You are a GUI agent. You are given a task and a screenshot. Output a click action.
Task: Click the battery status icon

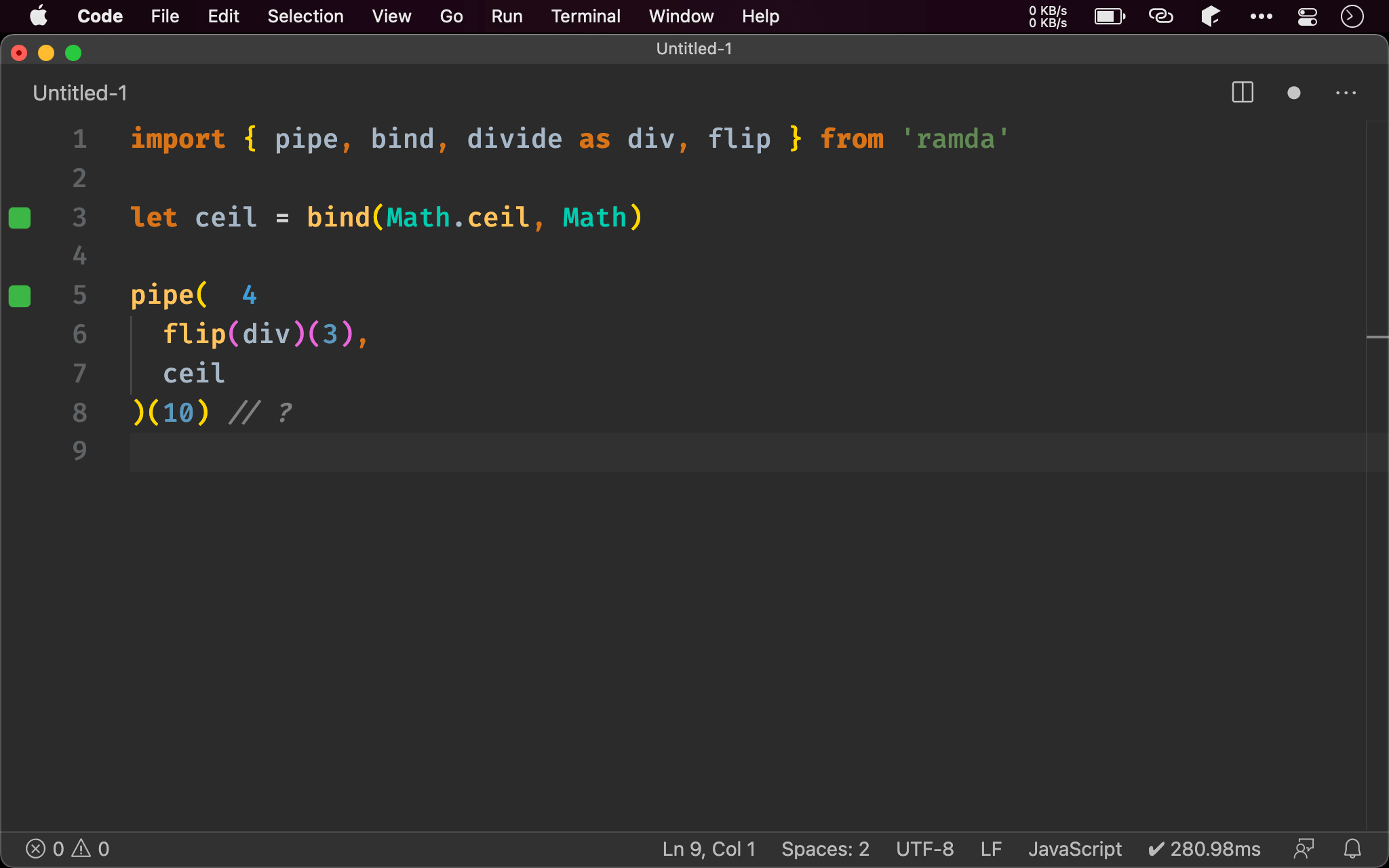pos(1110,16)
